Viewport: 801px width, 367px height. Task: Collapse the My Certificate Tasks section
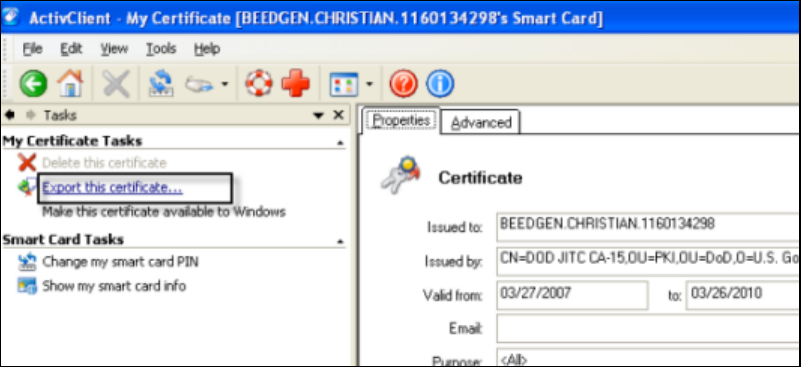(x=340, y=143)
